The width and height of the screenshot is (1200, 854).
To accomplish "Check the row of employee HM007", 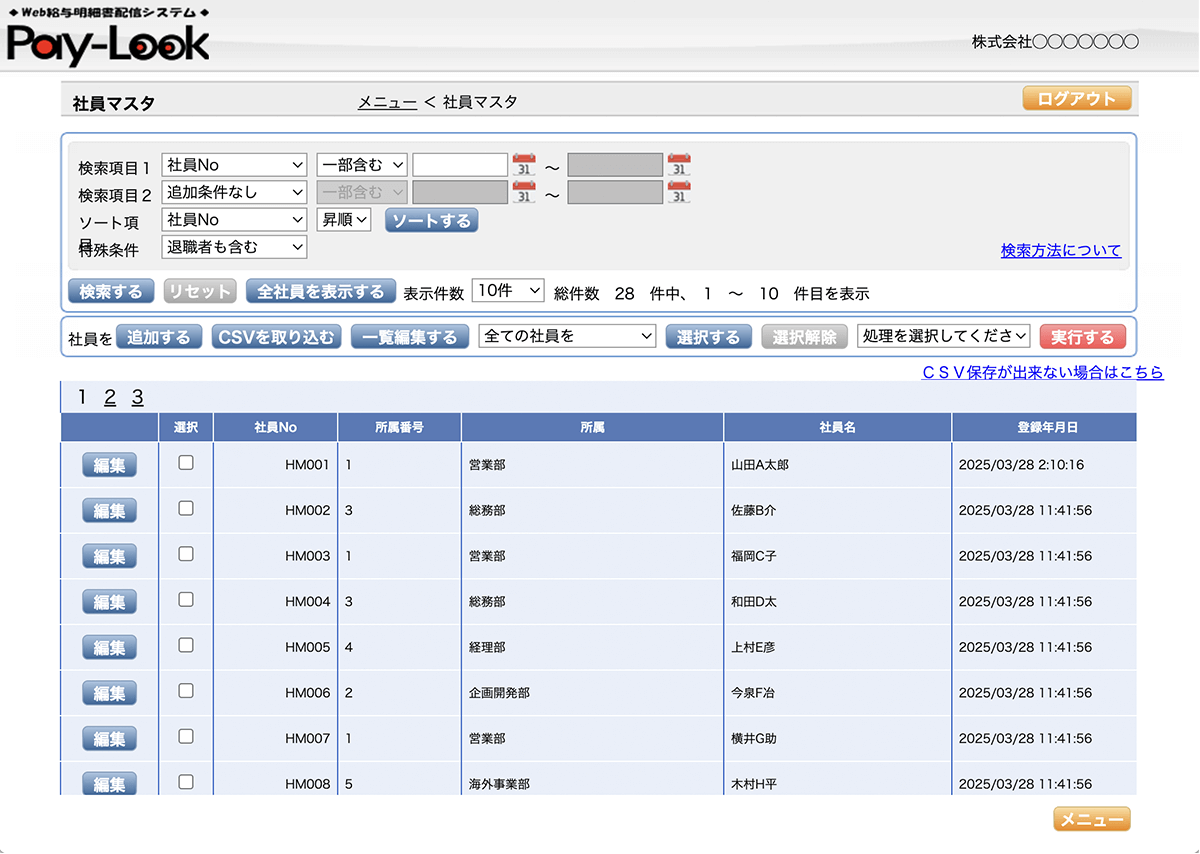I will (x=186, y=737).
